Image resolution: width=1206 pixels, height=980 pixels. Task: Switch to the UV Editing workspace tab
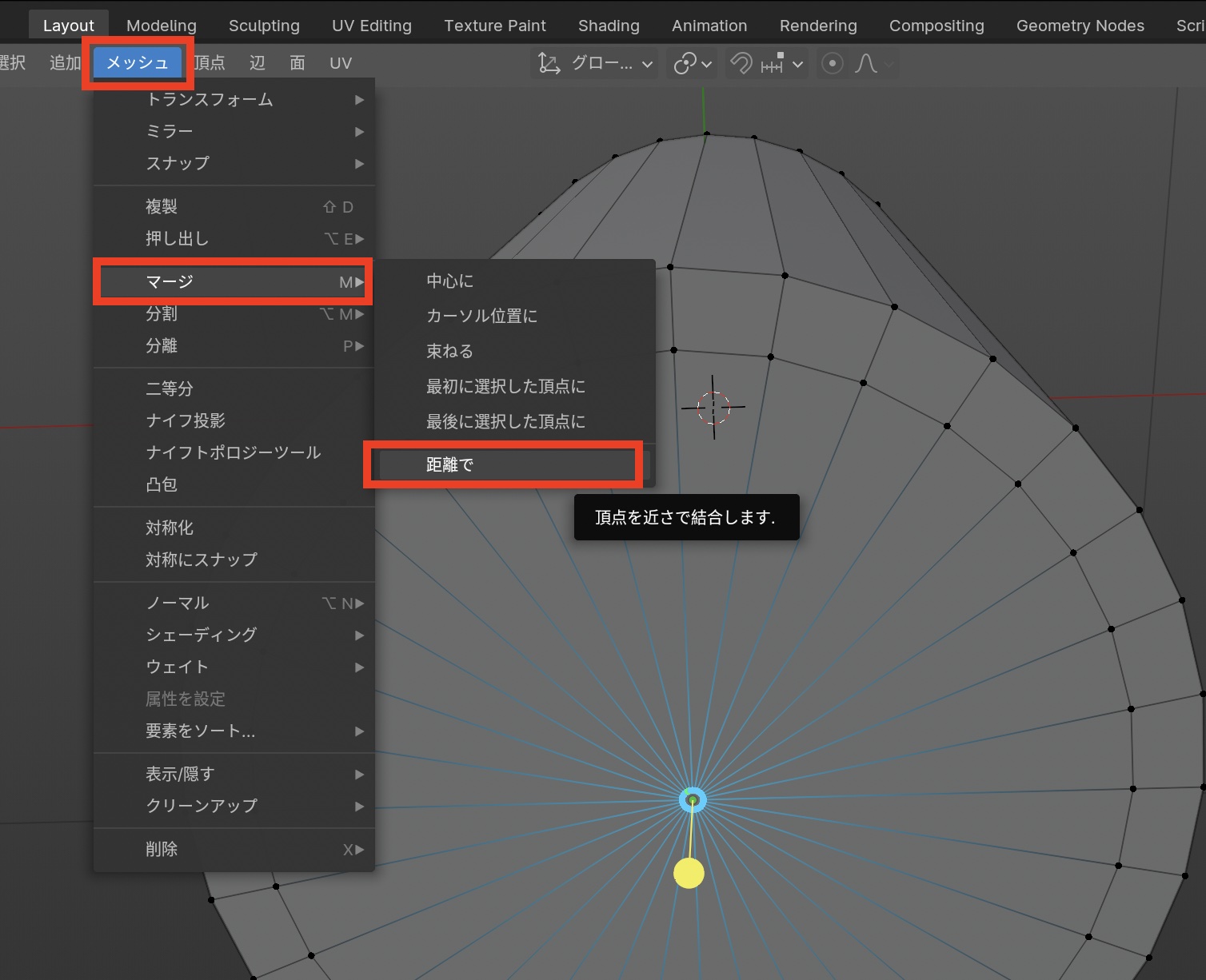point(372,26)
